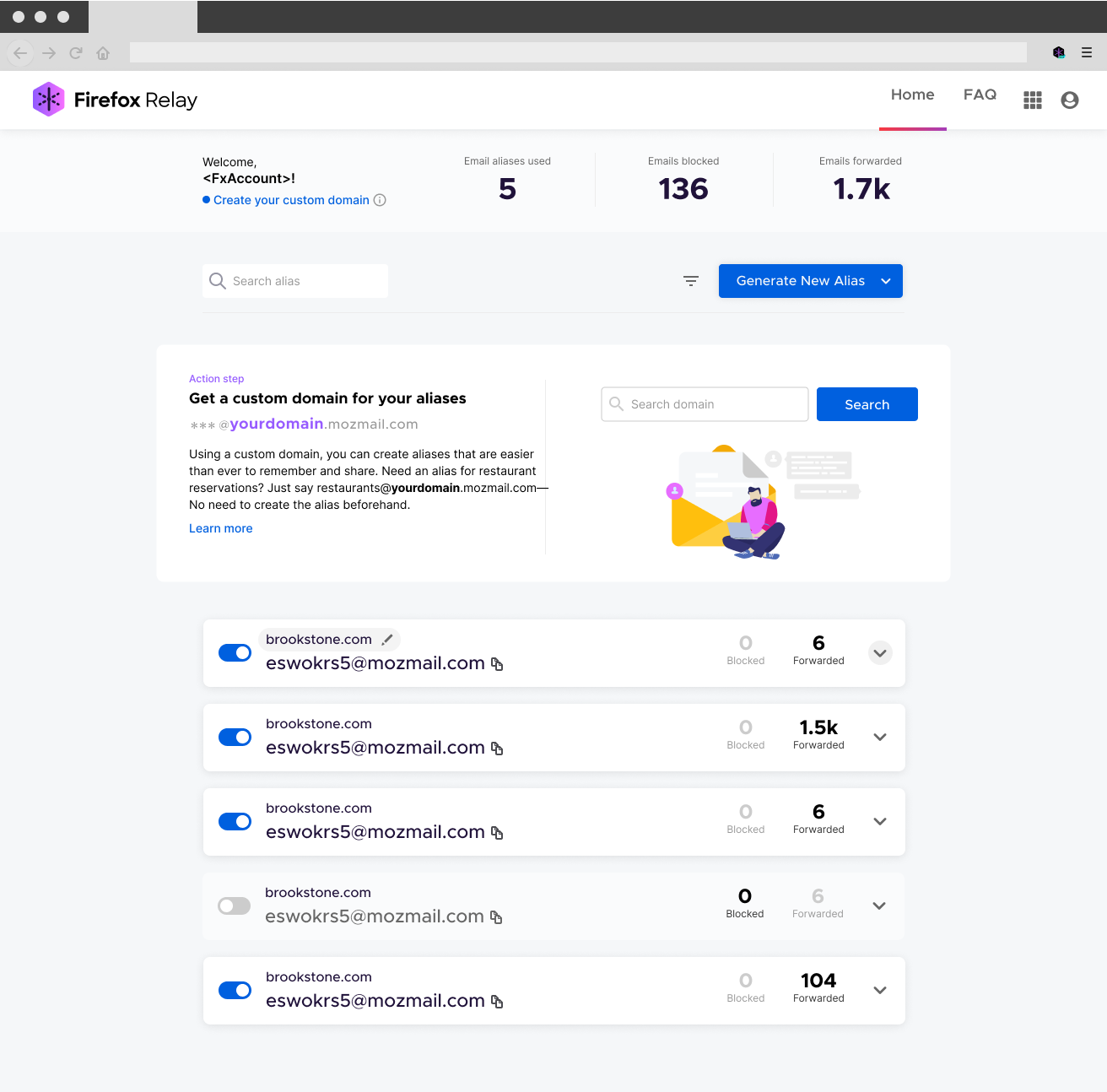Click the Firefox Relay logo
This screenshot has height=1092, width=1107.
tap(115, 100)
